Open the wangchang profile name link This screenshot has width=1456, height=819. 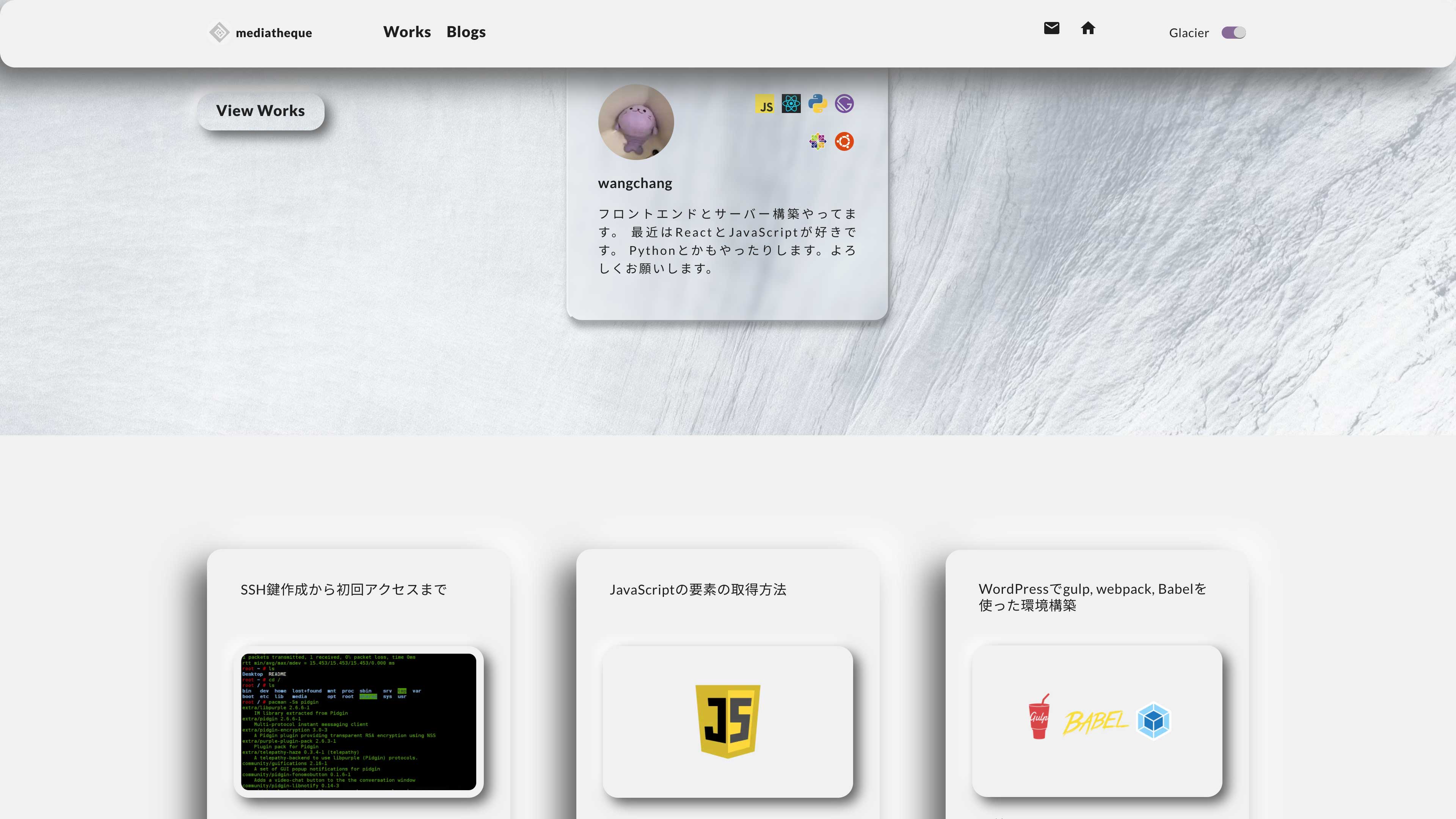click(x=635, y=182)
